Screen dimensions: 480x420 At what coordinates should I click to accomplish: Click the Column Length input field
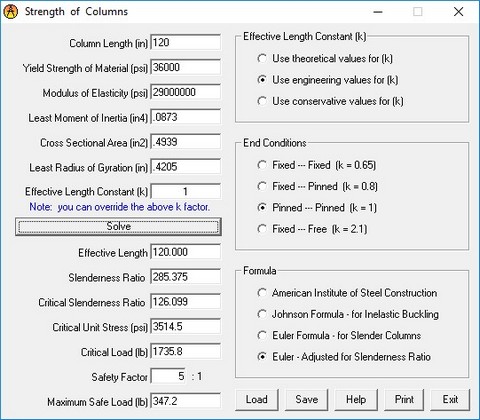click(185, 43)
